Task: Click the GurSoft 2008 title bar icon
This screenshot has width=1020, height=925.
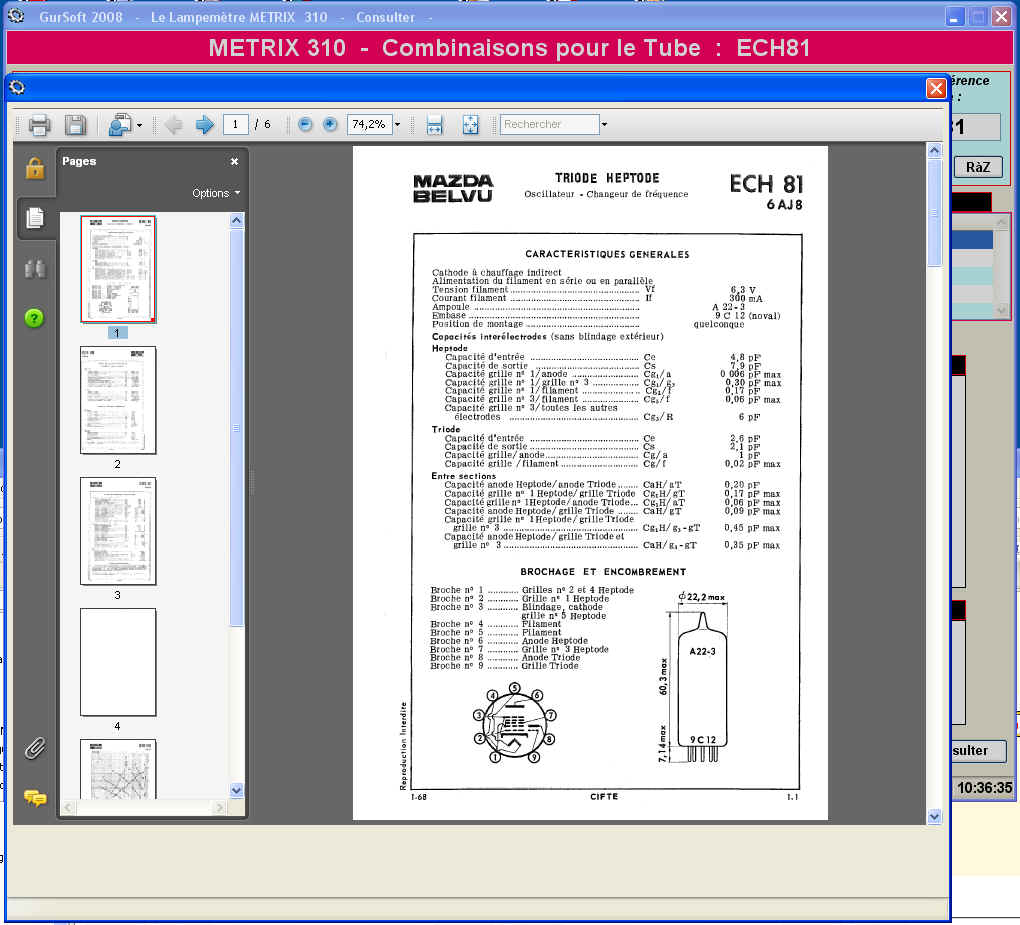Action: pyautogui.click(x=17, y=16)
